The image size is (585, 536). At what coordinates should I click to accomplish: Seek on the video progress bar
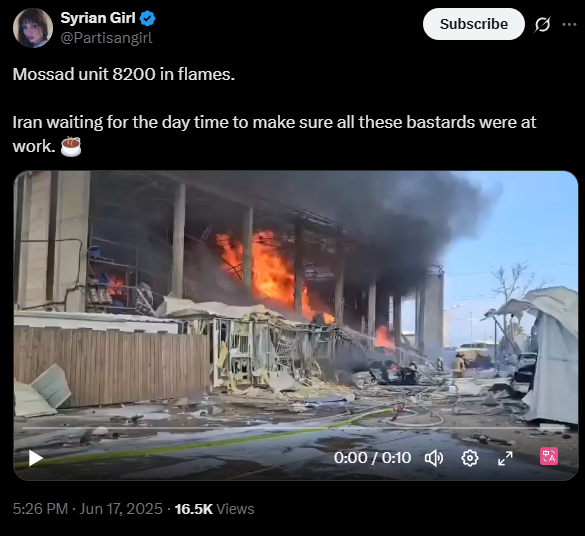click(295, 428)
